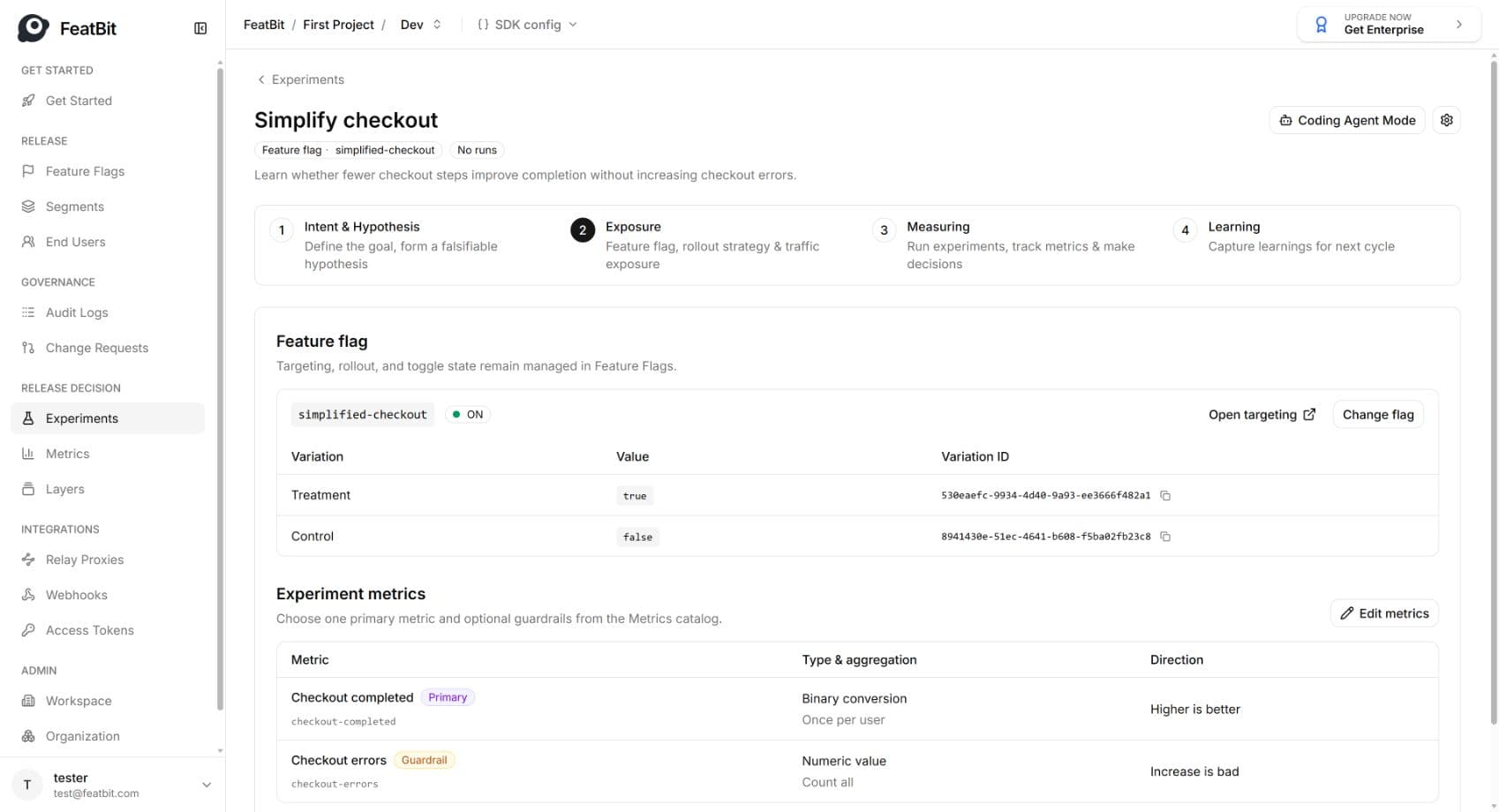
Task: Click the Change Requests branch icon
Action: click(28, 348)
